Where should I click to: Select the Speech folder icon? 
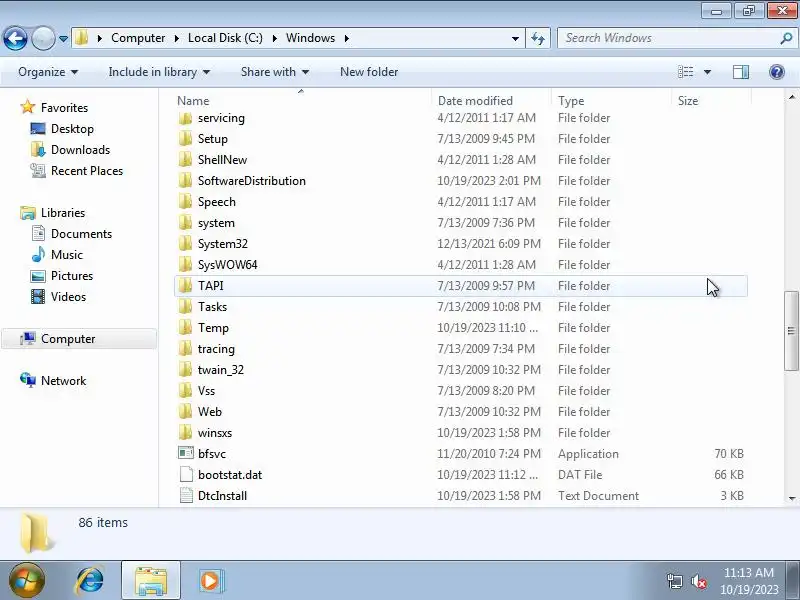(186, 202)
